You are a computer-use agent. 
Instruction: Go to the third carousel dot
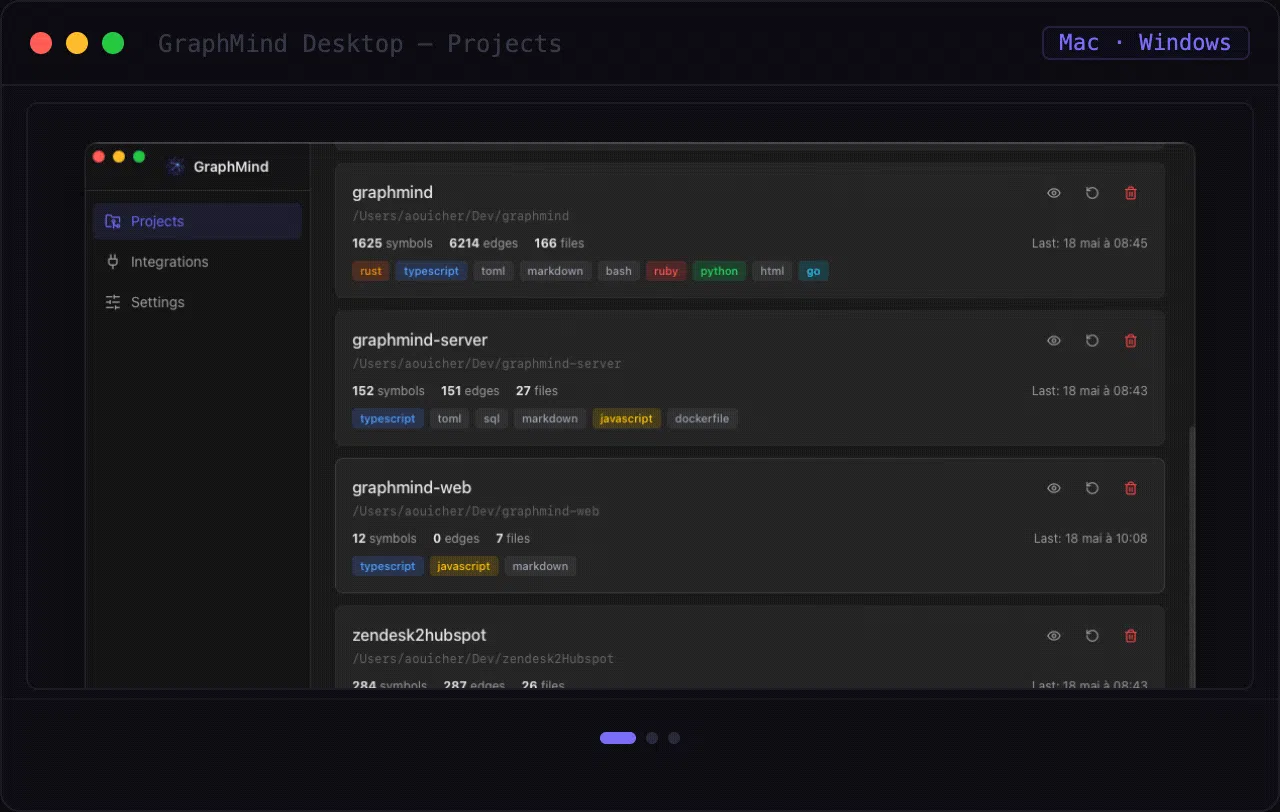tap(674, 738)
